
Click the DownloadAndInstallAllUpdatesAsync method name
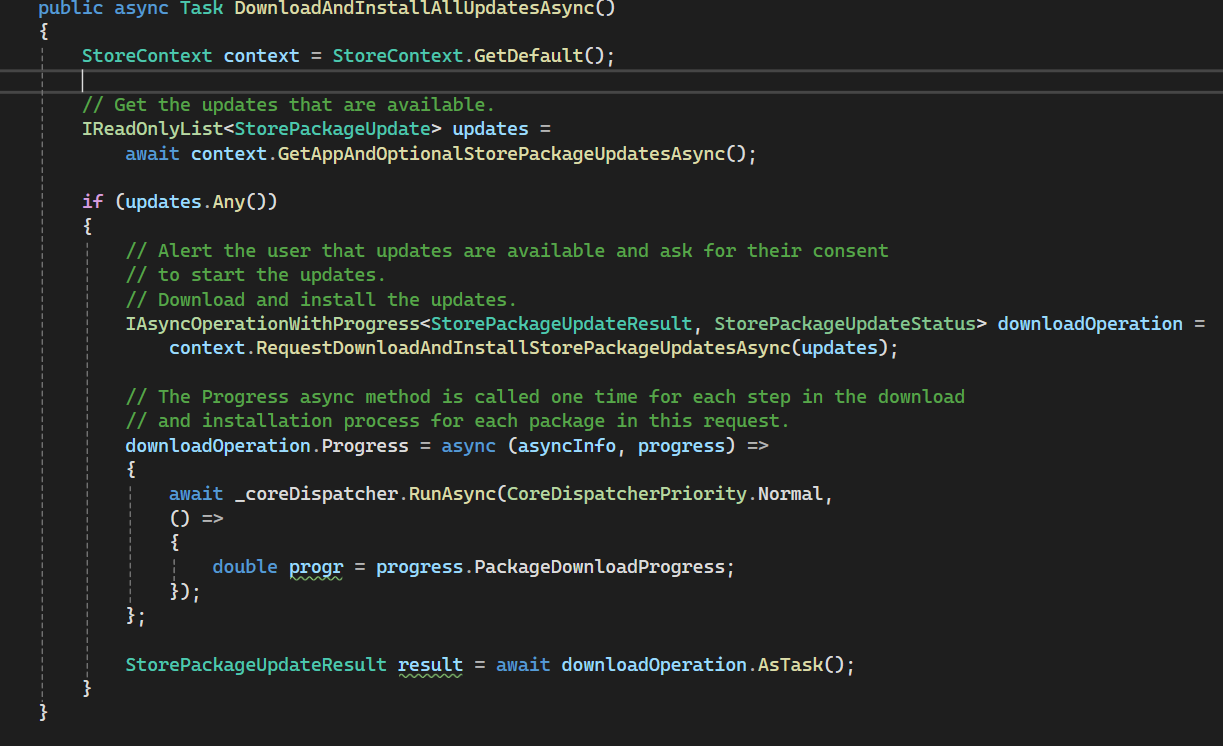(x=414, y=9)
